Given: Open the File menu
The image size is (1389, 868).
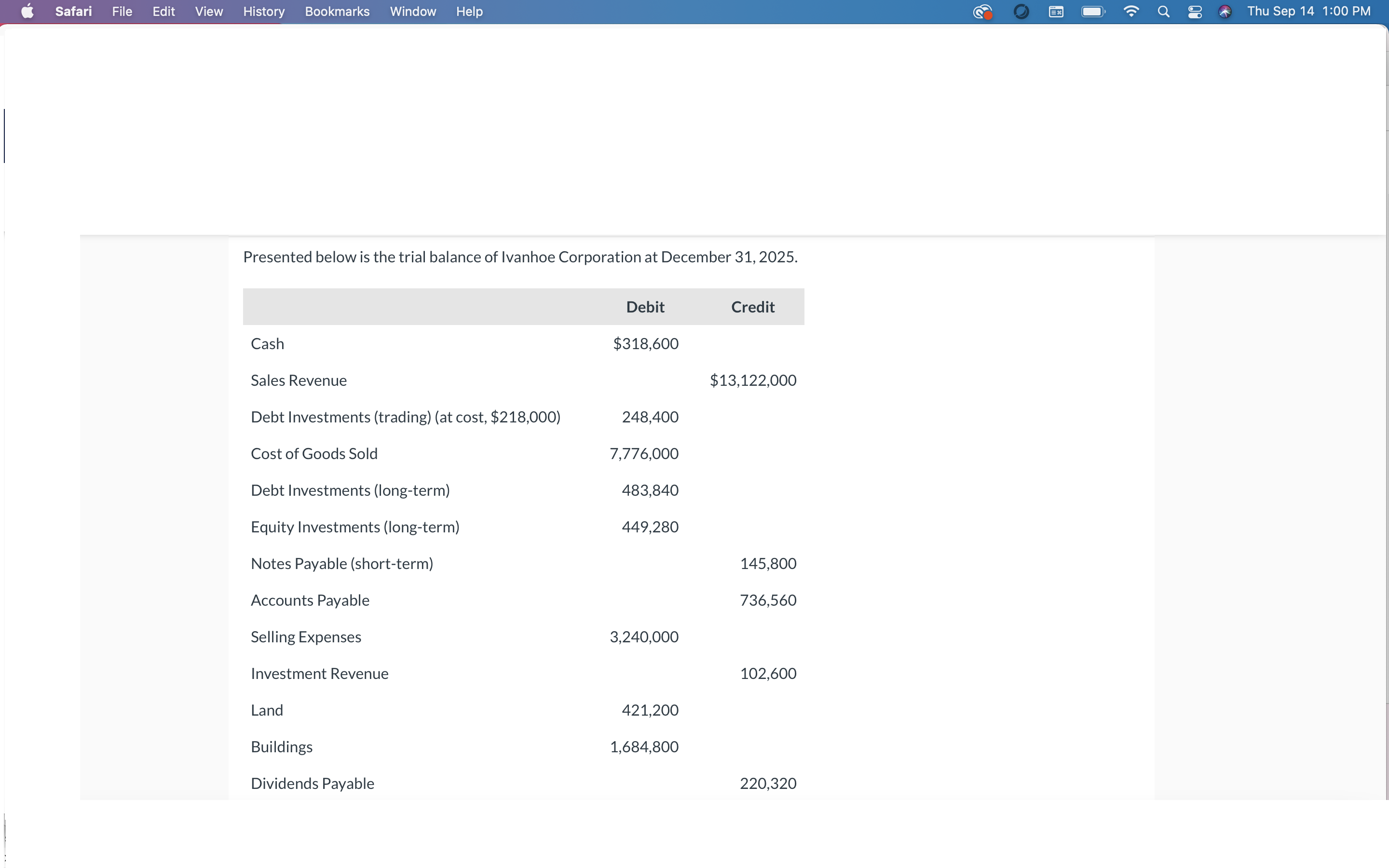Looking at the screenshot, I should 122,12.
